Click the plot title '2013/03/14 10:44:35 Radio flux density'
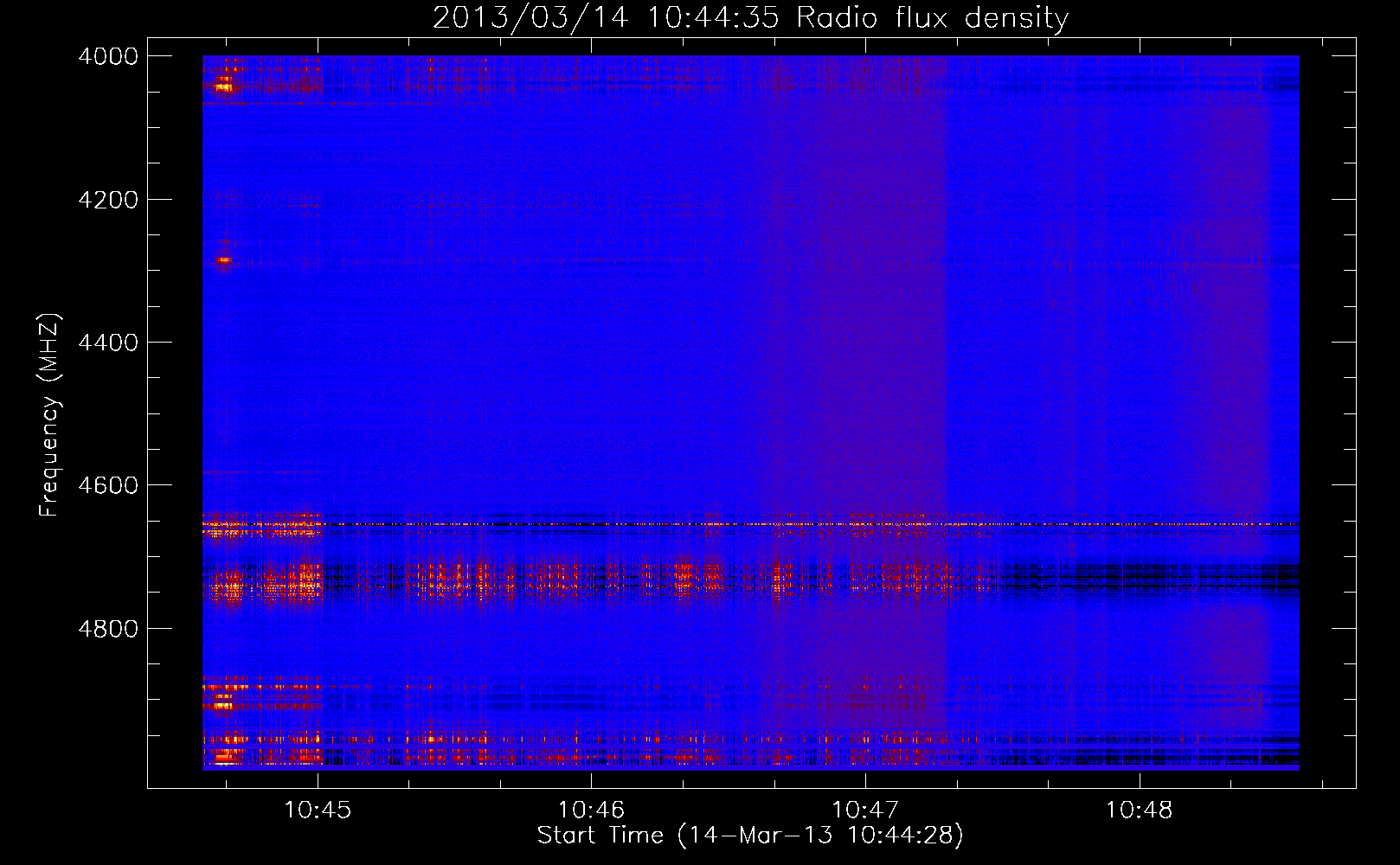Viewport: 1400px width, 865px height. (x=750, y=17)
